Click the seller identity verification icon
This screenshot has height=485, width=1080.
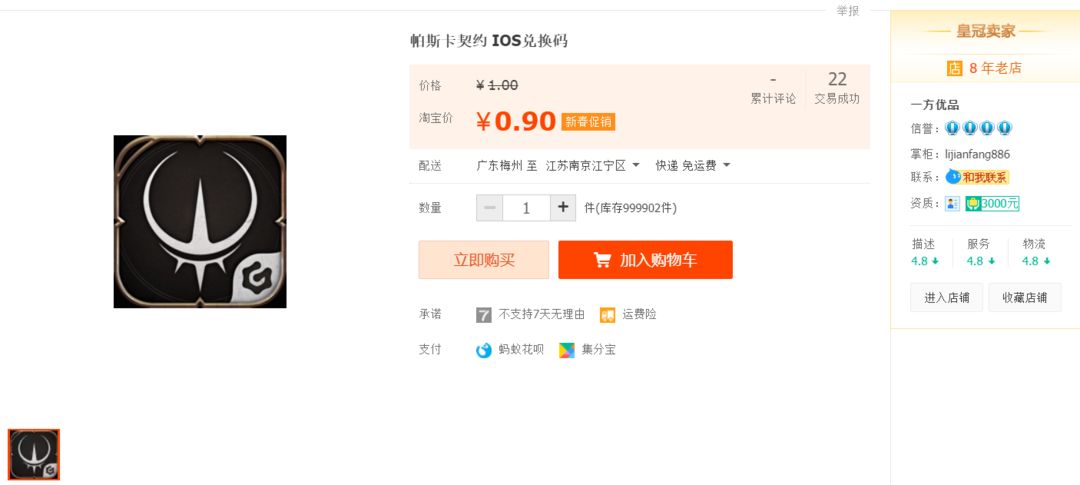[952, 203]
